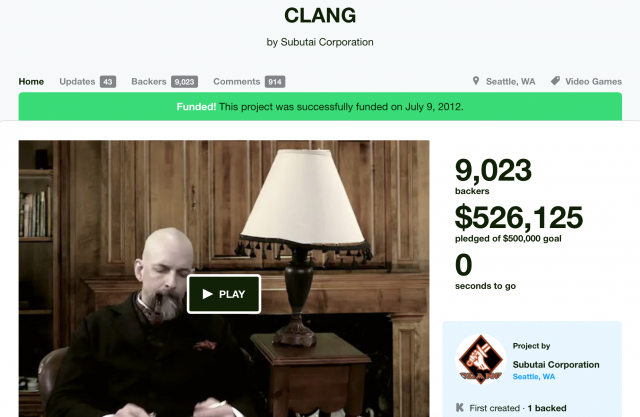Click the location pin icon beside Seattle, WA
This screenshot has width=640, height=417.
pyautogui.click(x=476, y=81)
